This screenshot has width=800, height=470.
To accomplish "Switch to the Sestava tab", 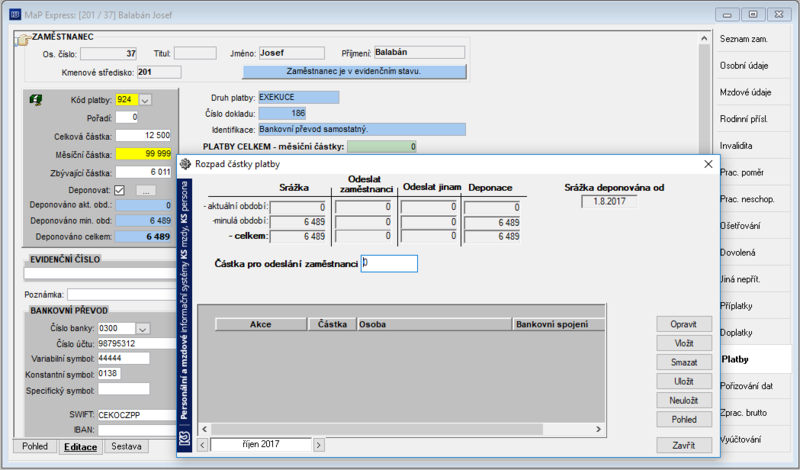I will (126, 446).
